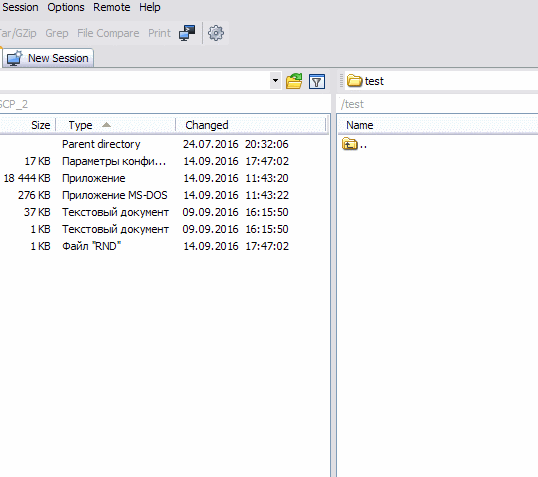
Task: Click the Grep toolbar button
Action: pyautogui.click(x=57, y=33)
